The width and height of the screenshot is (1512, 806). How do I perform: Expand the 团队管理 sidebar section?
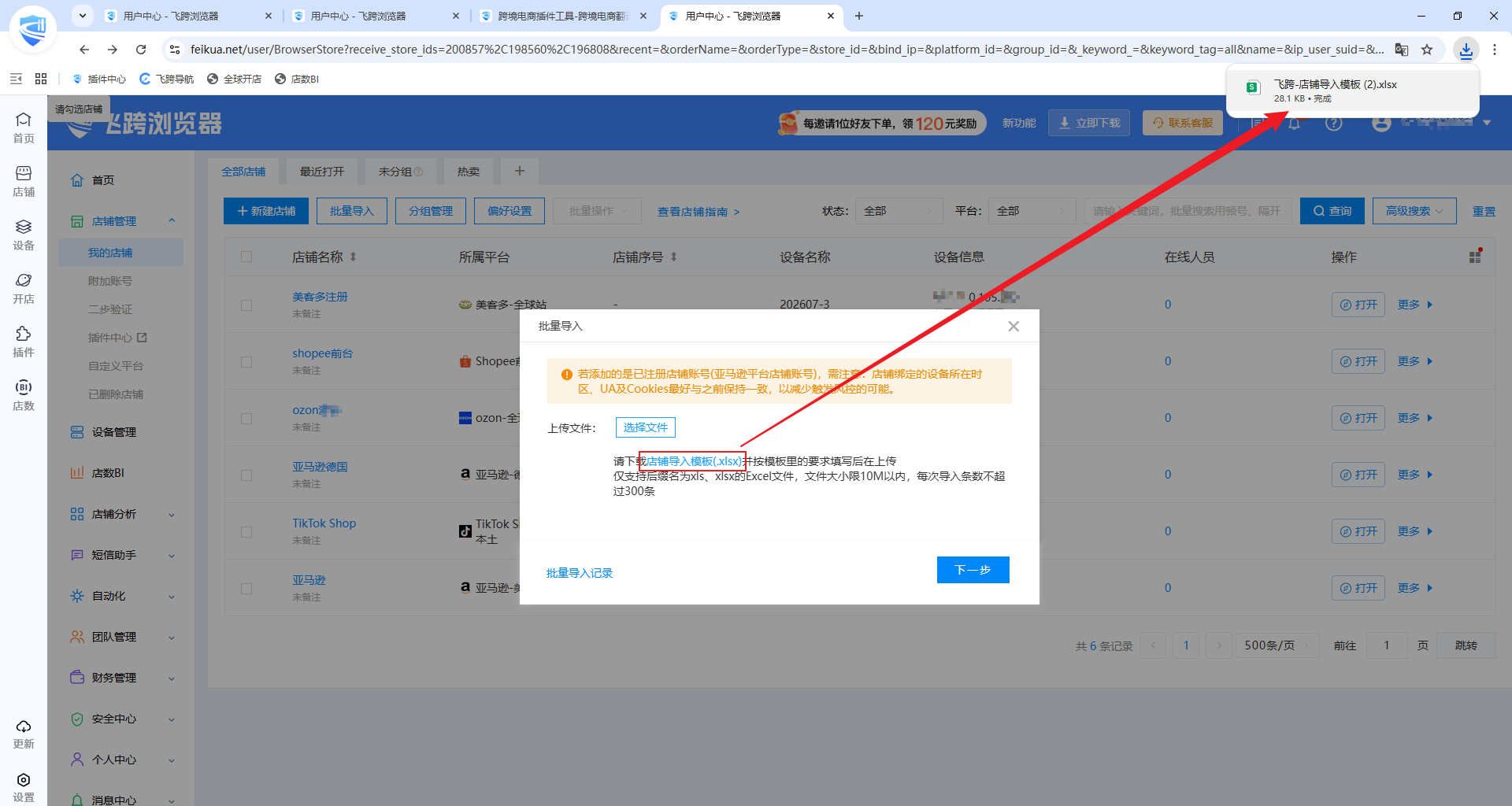click(x=172, y=638)
